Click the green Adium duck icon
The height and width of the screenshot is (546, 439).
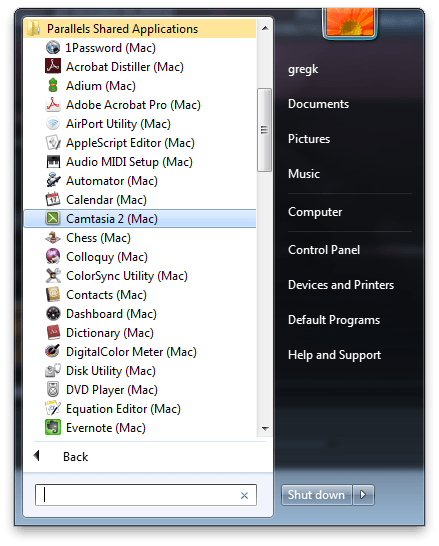(x=53, y=85)
